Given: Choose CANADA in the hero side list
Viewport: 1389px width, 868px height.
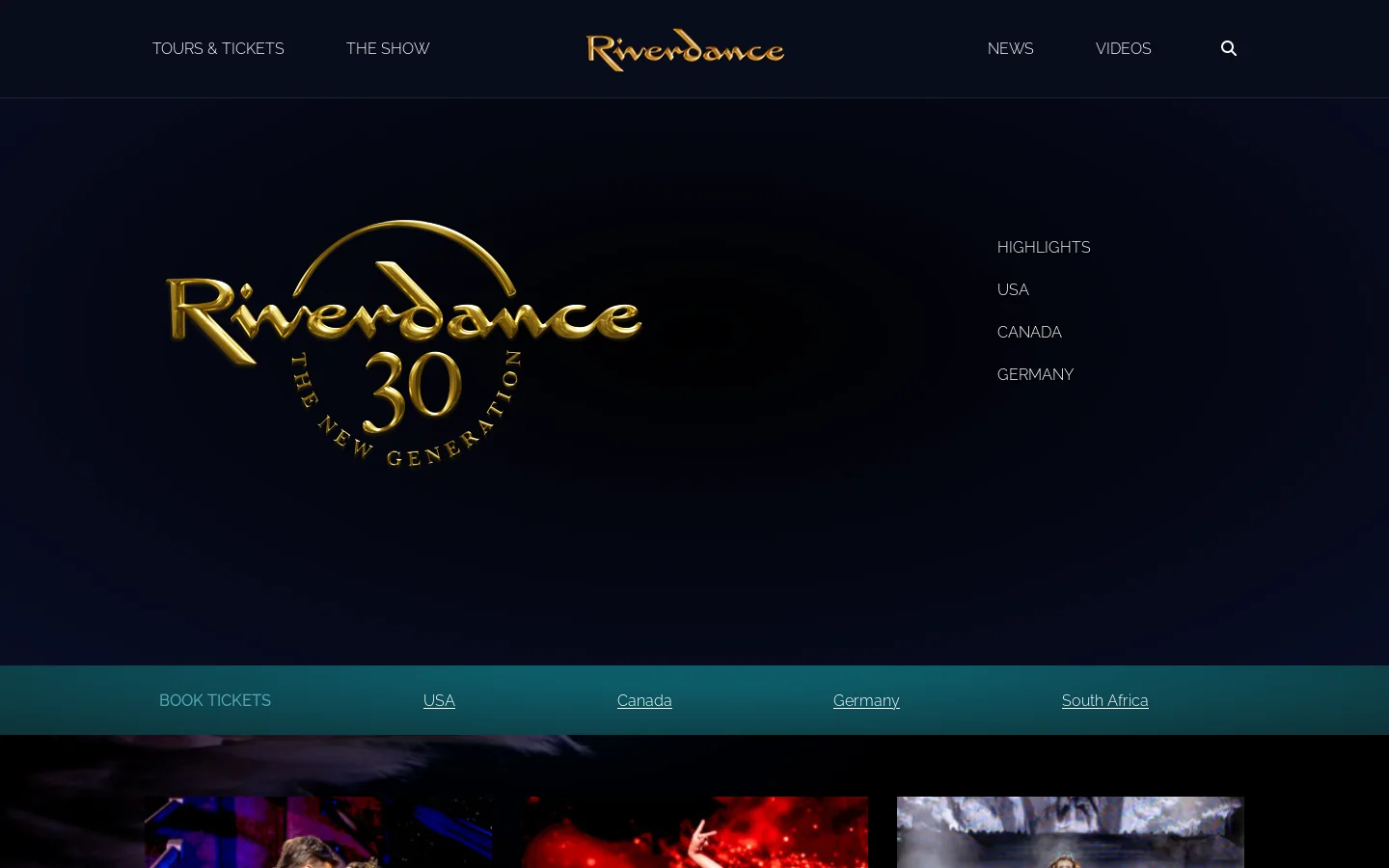Looking at the screenshot, I should 1029,332.
